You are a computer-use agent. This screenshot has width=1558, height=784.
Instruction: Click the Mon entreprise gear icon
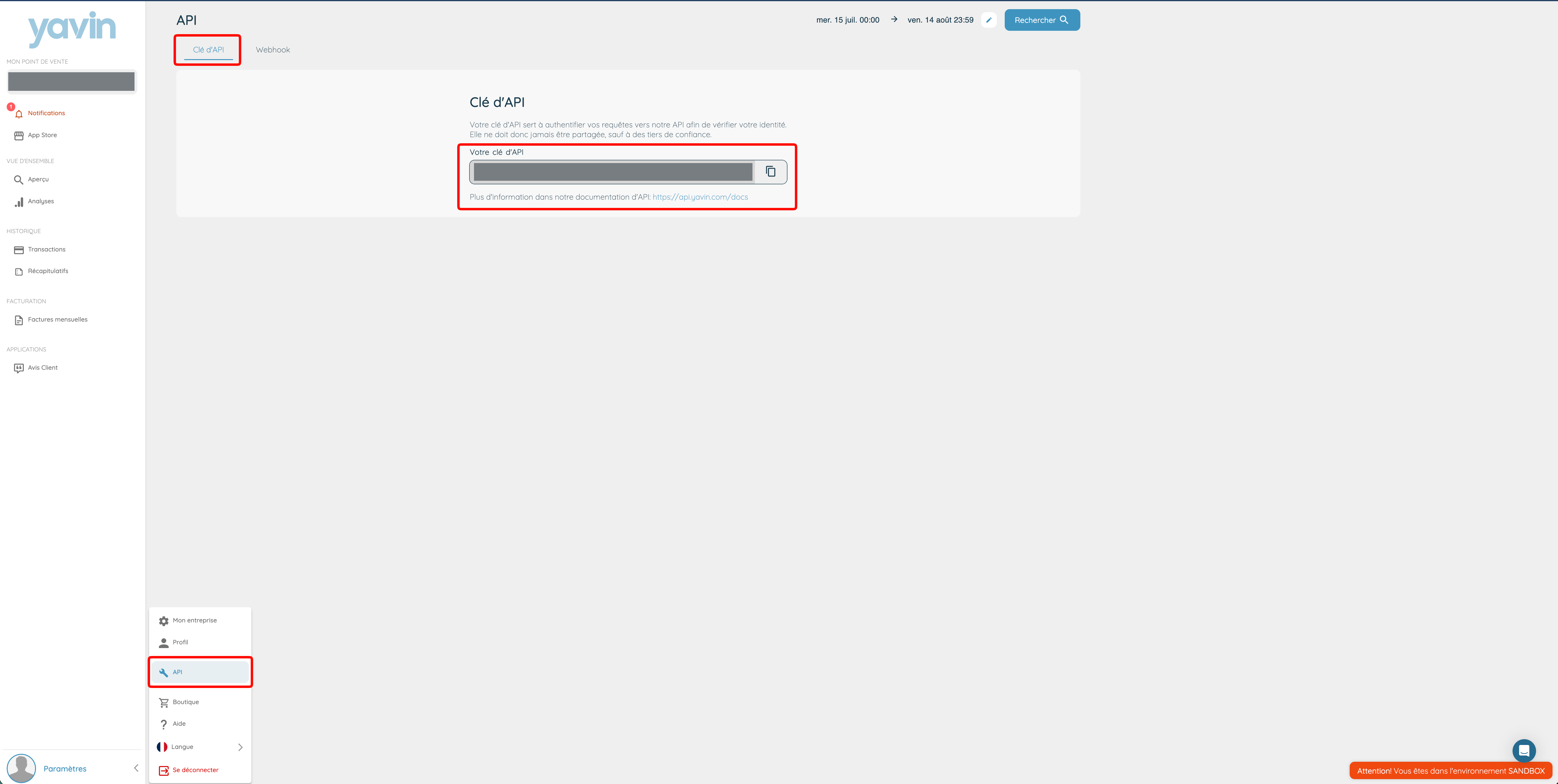click(163, 621)
